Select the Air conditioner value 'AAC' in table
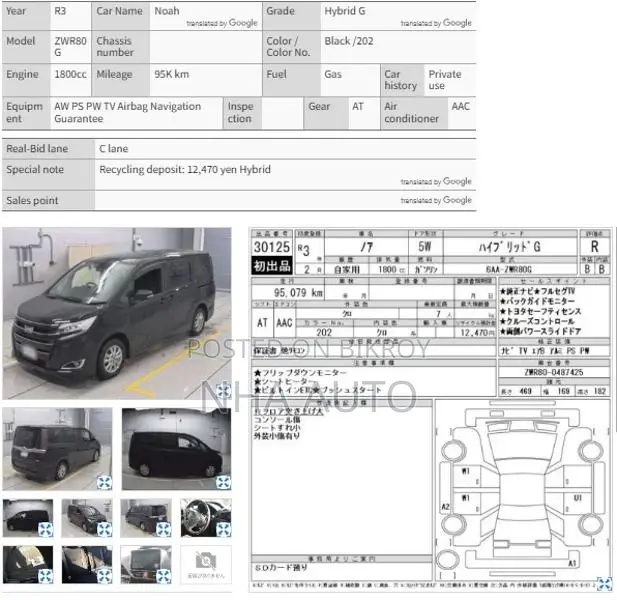617x600 pixels. click(x=460, y=107)
